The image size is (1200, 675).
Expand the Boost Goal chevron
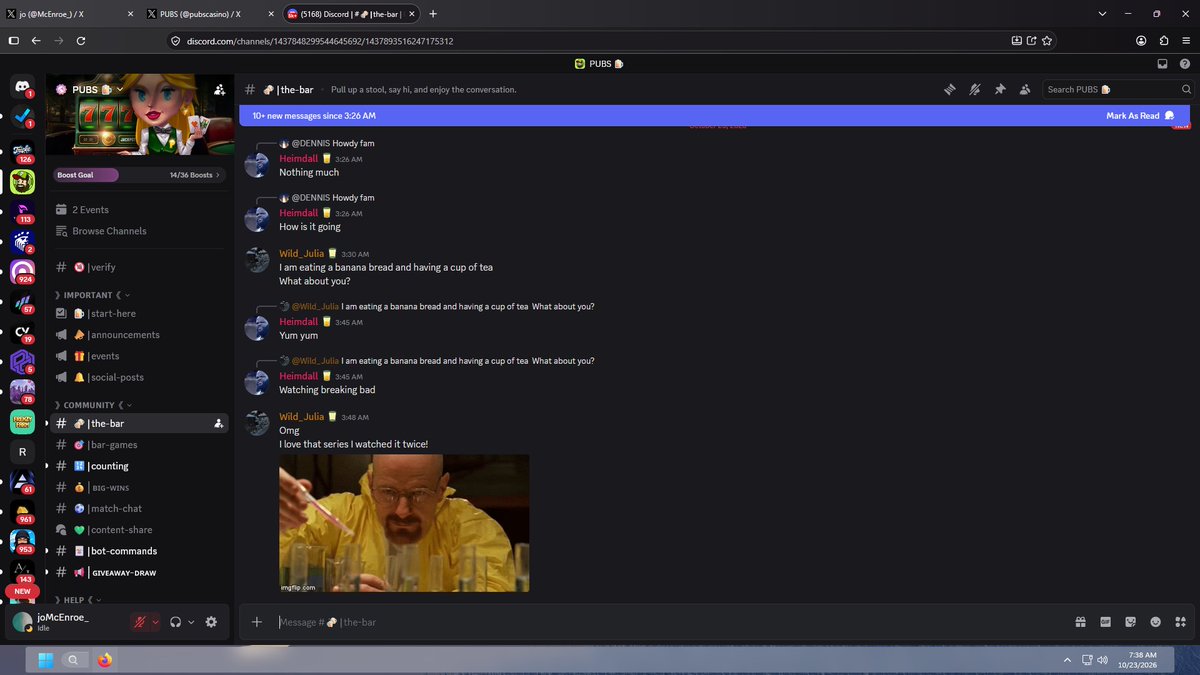coord(219,175)
